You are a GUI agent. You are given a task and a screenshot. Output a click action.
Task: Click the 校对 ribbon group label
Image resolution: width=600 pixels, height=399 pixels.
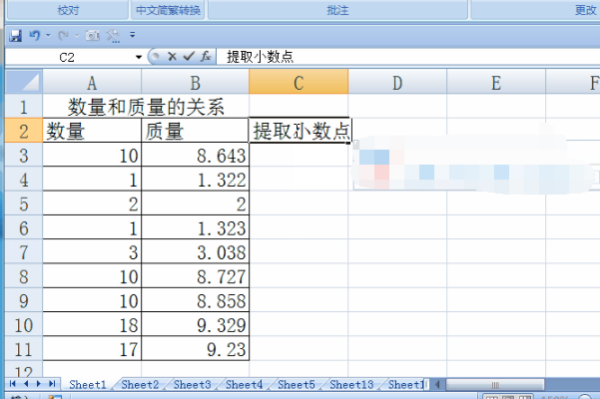point(68,10)
